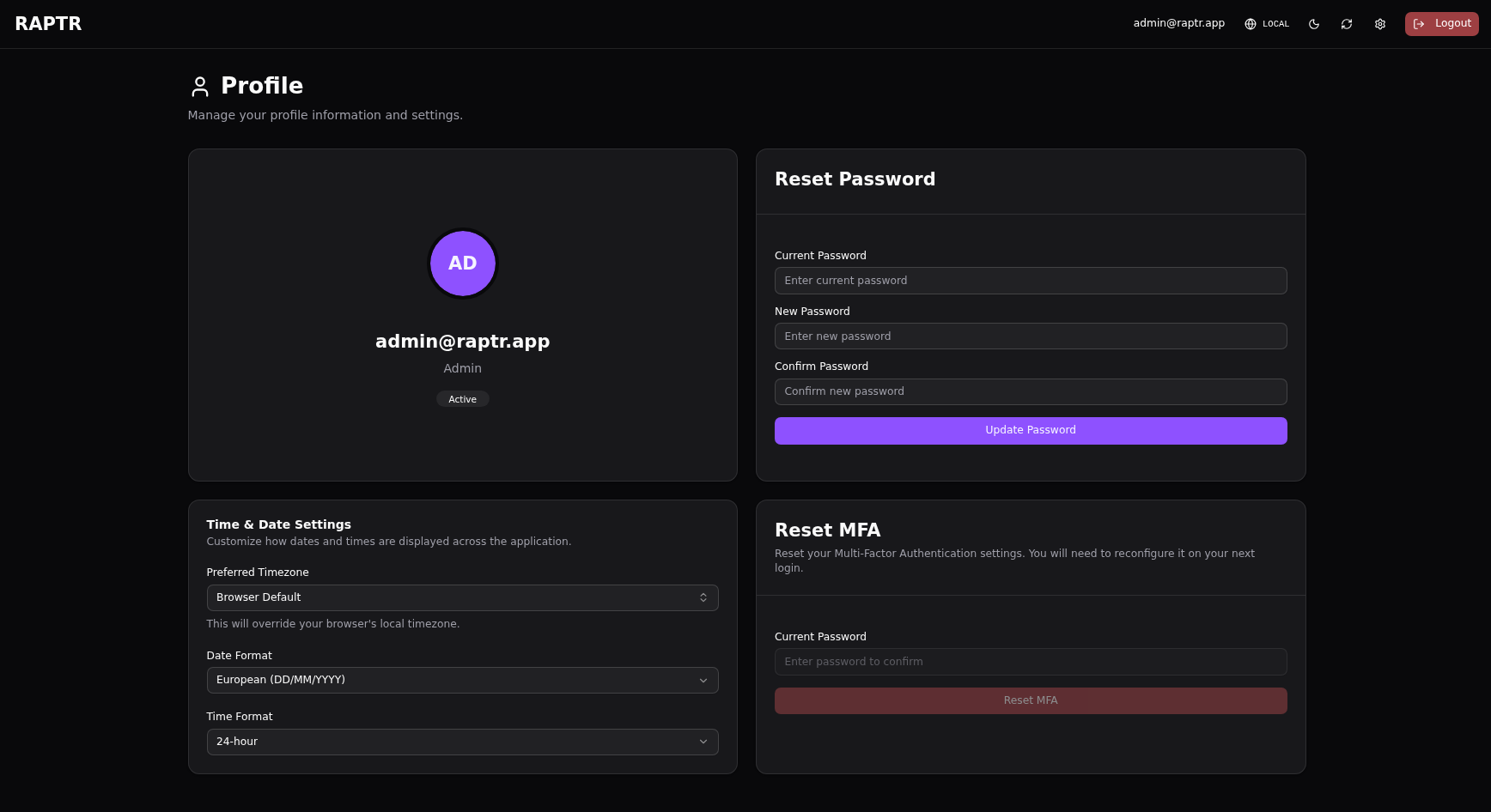Open settings via the gear icon
The width and height of the screenshot is (1491, 812).
pyautogui.click(x=1379, y=23)
